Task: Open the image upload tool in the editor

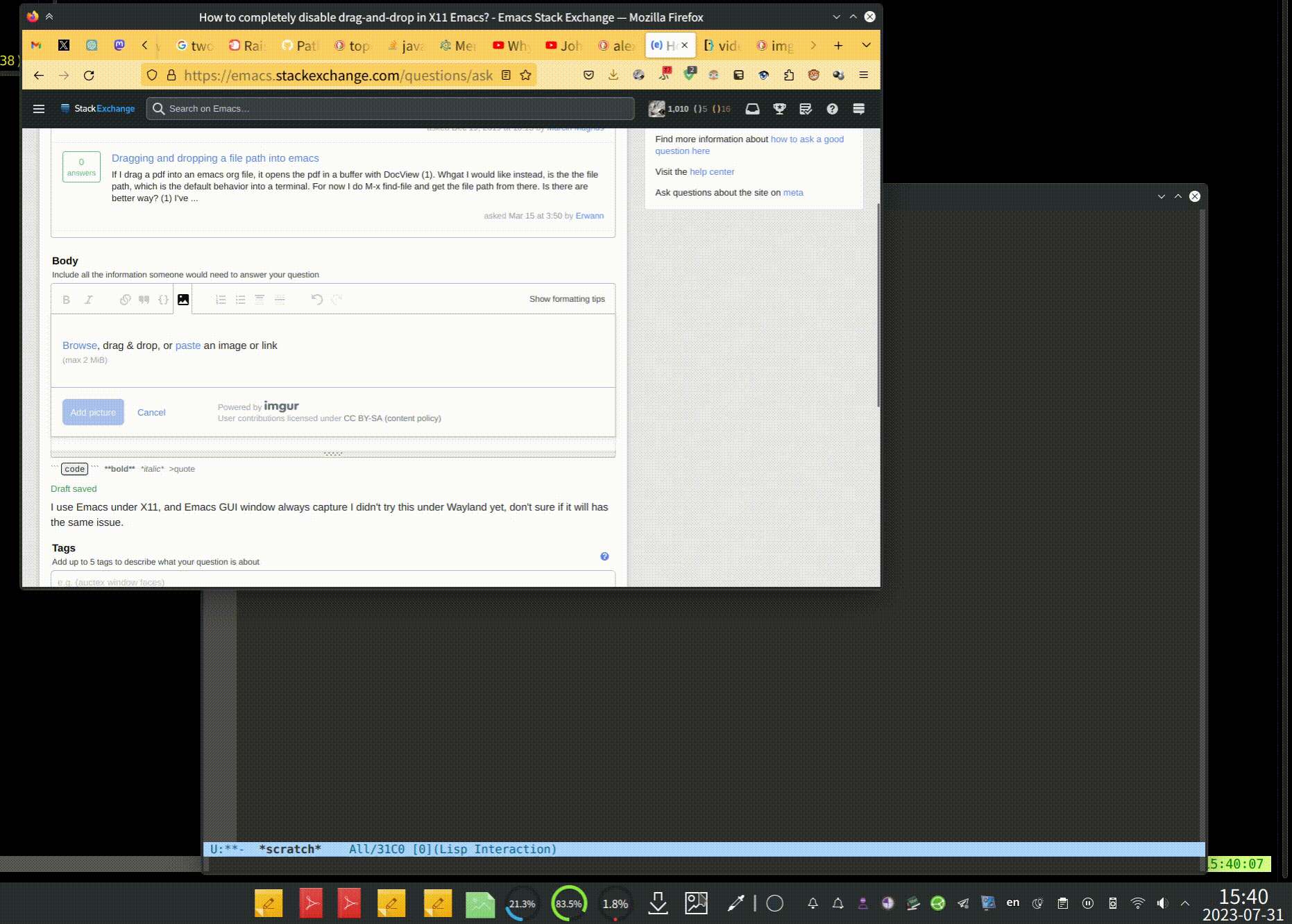Action: click(x=183, y=299)
